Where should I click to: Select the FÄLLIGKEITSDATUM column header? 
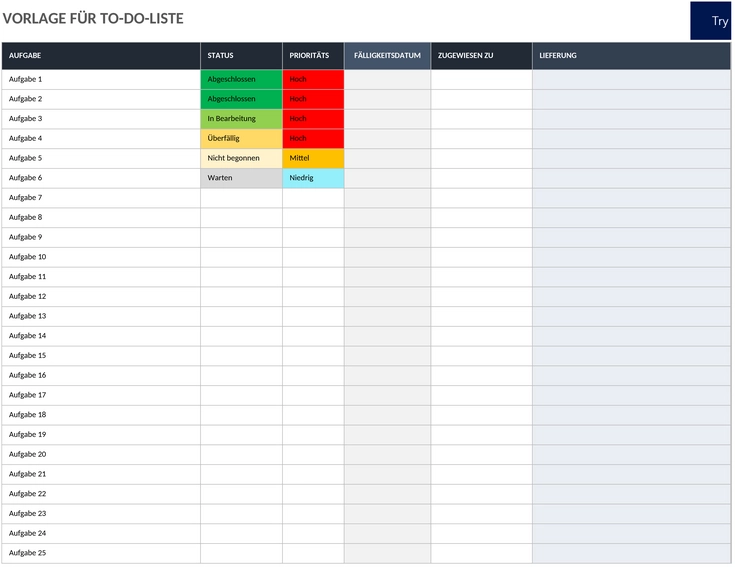(x=388, y=56)
